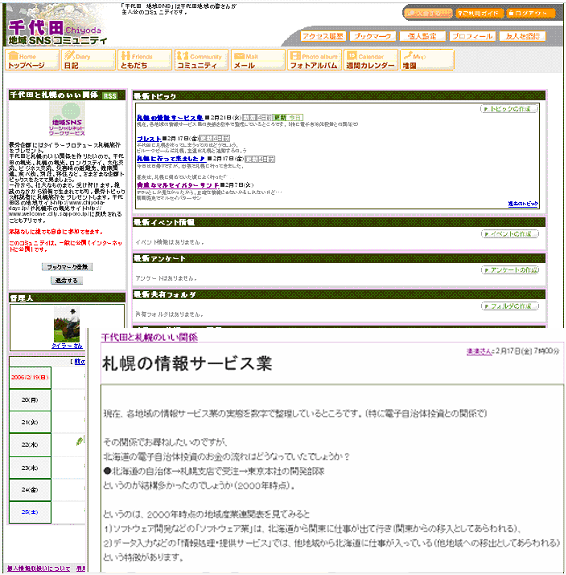
Task: Click the green pencil icon in the calendar
Action: [x=80, y=442]
